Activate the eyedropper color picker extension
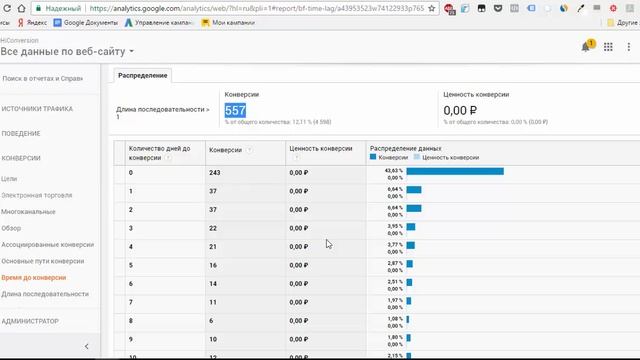 tap(580, 8)
